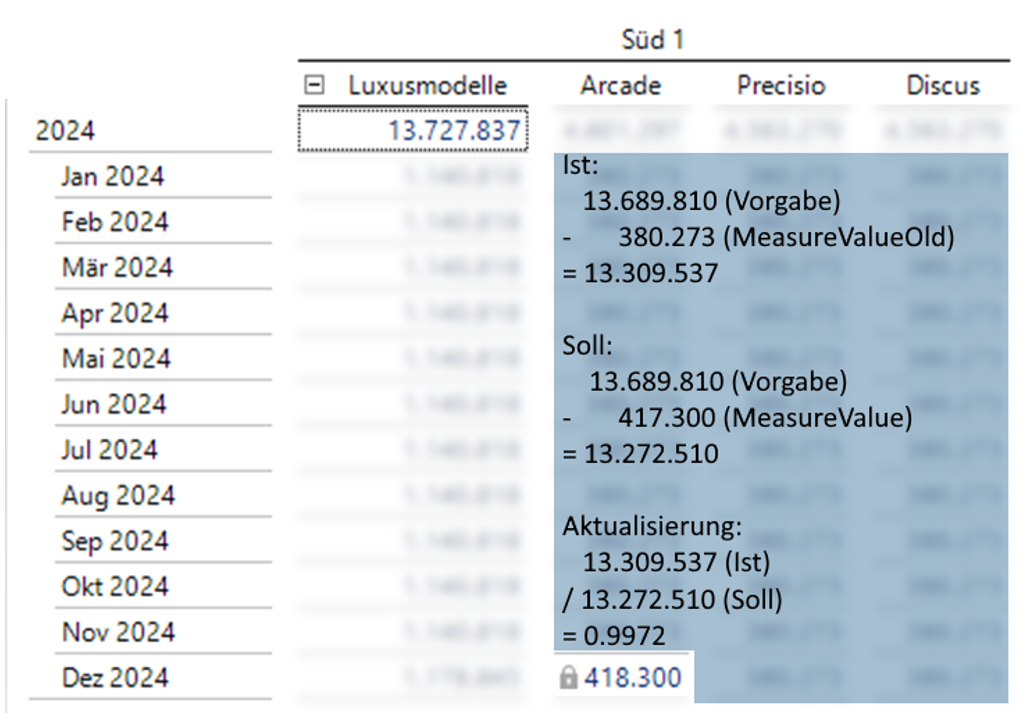Select the 2024 year row
Image resolution: width=1026 pixels, height=727 pixels.
click(66, 131)
